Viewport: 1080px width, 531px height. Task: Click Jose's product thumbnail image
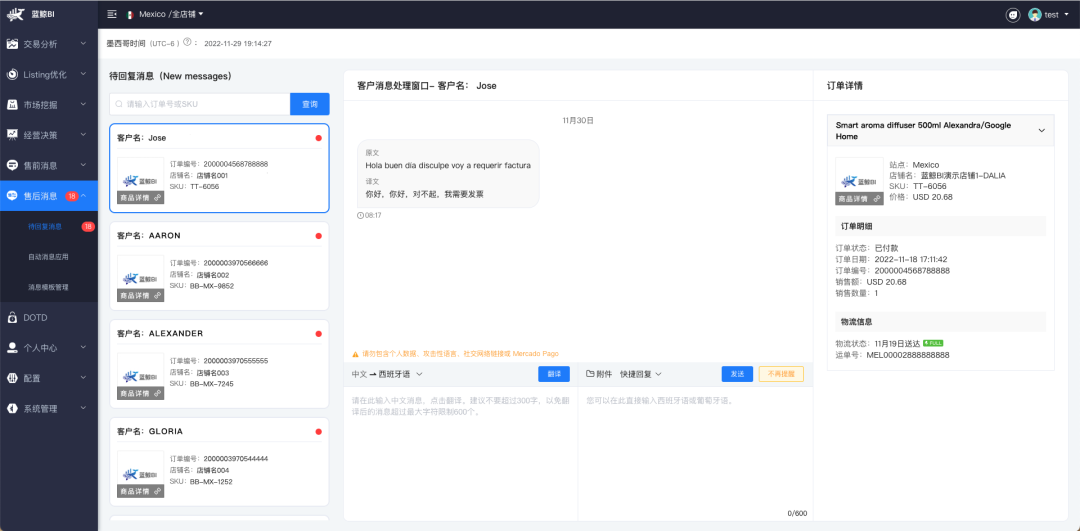tap(141, 180)
